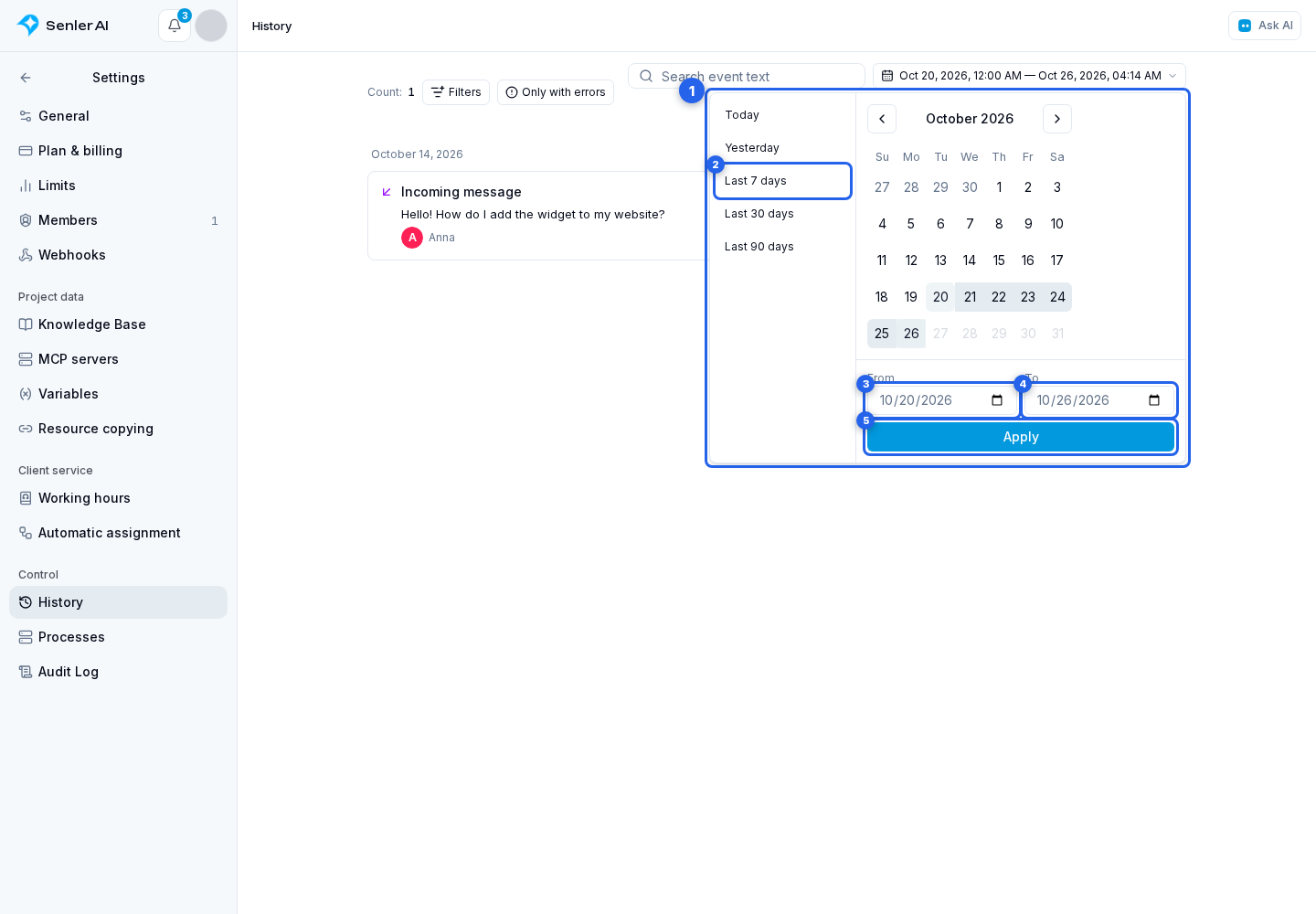
Task: Open Resource copying page
Action: [x=118, y=429]
